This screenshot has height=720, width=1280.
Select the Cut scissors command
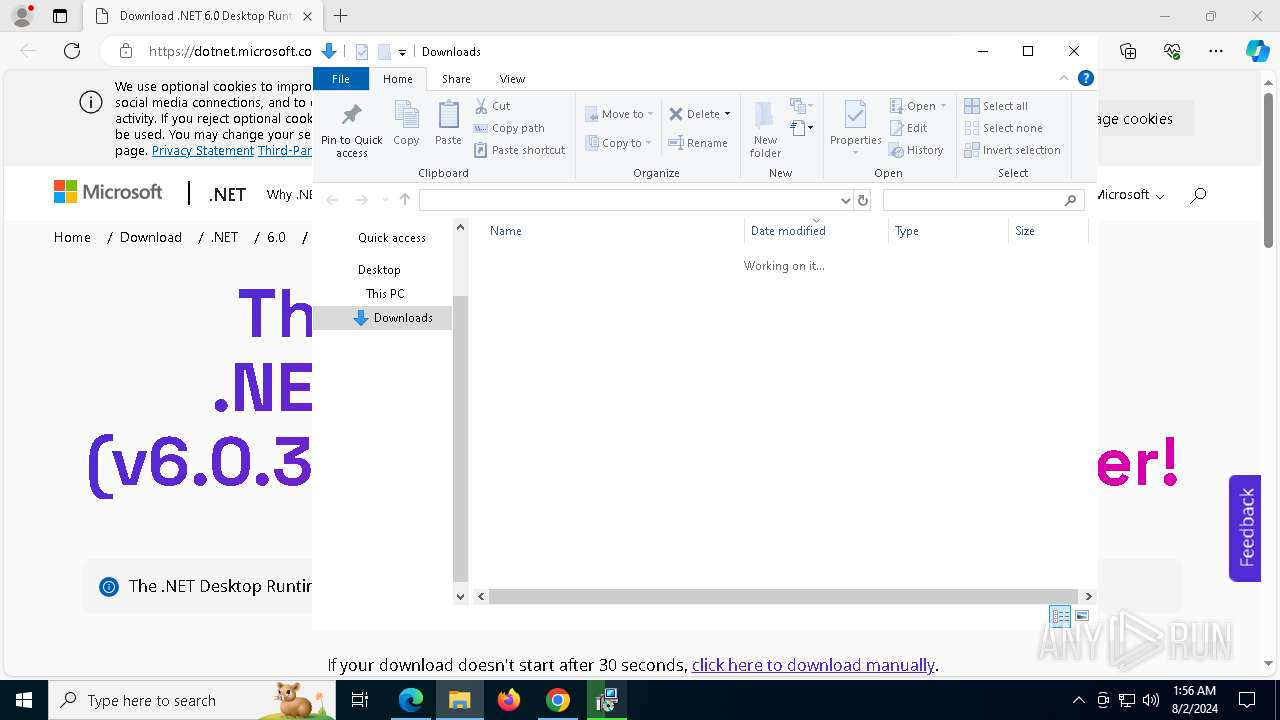tap(492, 105)
